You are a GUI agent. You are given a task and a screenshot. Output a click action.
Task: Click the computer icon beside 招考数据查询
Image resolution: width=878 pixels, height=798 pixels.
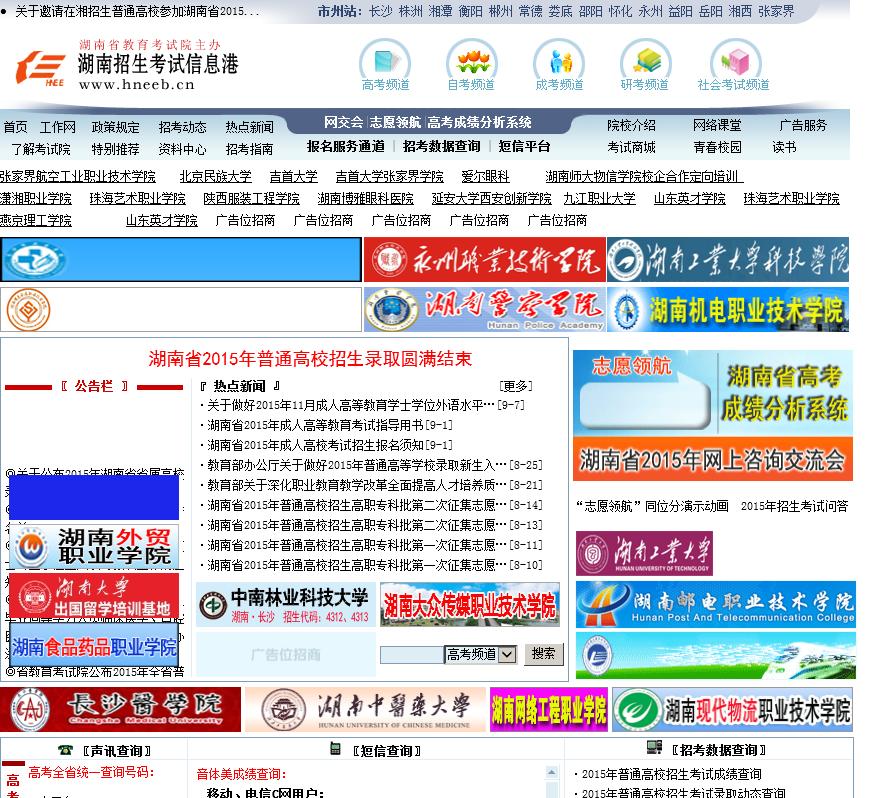654,747
